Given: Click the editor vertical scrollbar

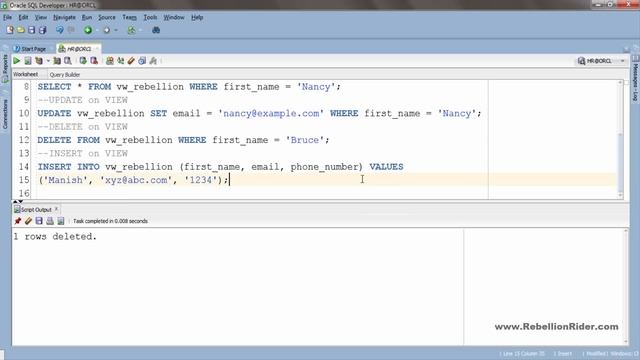Looking at the screenshot, I should [620, 139].
